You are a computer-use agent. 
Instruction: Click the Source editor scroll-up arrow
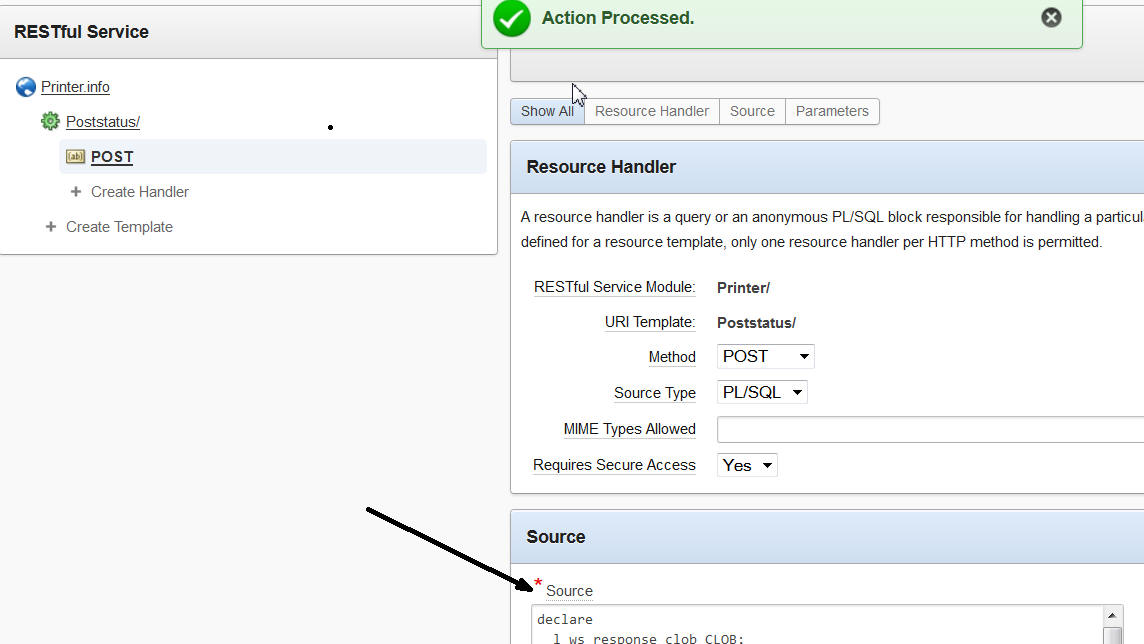coord(1112,616)
